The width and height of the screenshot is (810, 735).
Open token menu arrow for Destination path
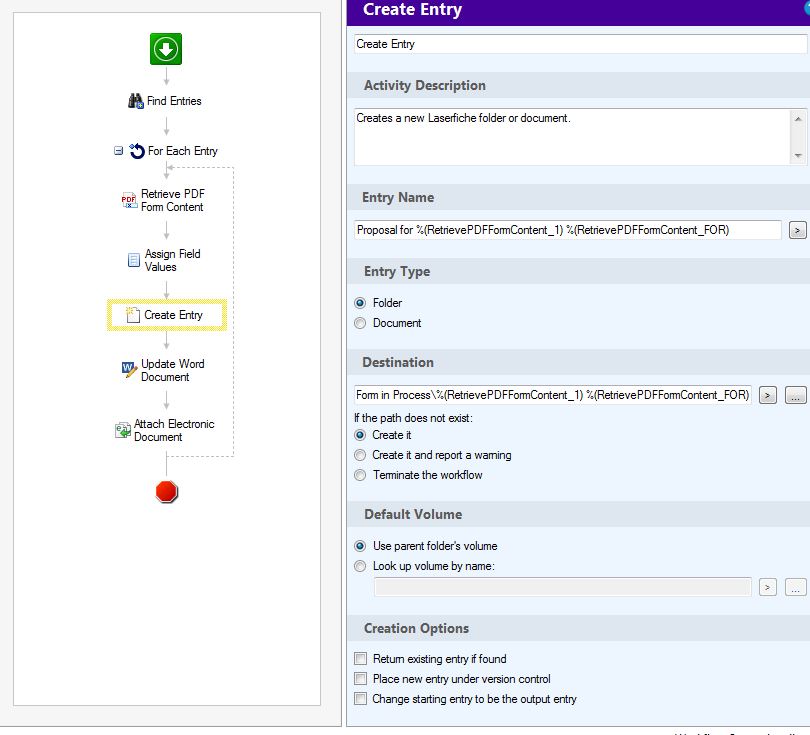pyautogui.click(x=768, y=395)
